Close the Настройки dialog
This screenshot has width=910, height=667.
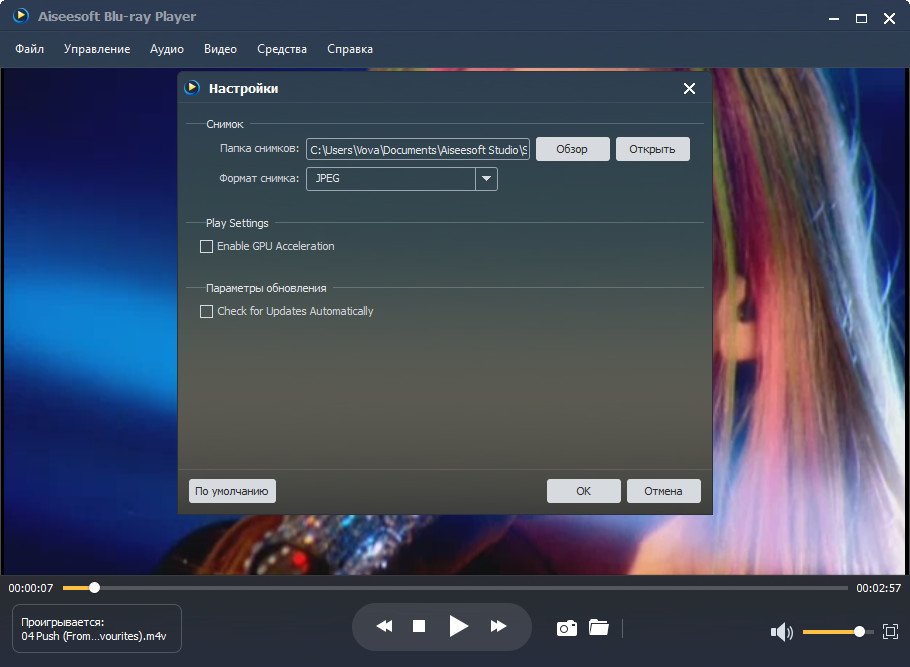click(689, 89)
